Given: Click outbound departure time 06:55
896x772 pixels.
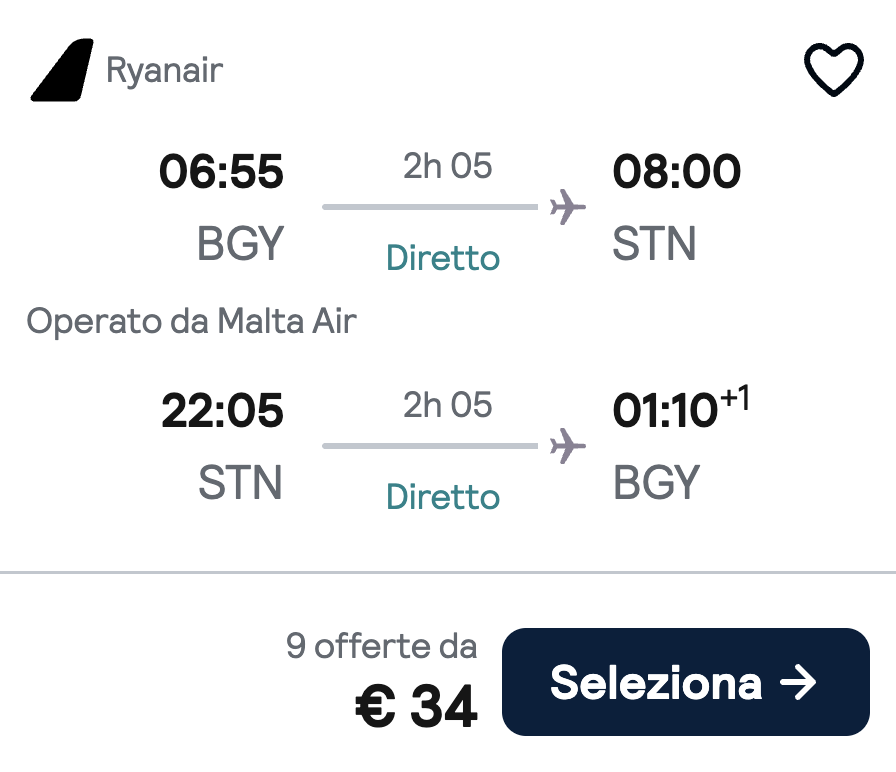Looking at the screenshot, I should [221, 173].
